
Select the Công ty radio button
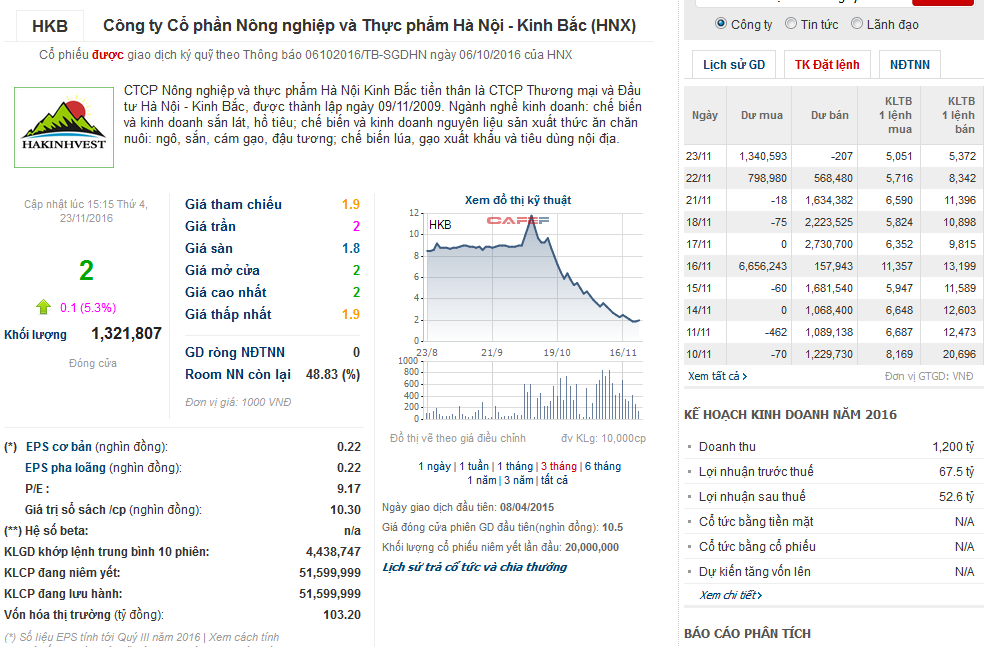click(721, 24)
